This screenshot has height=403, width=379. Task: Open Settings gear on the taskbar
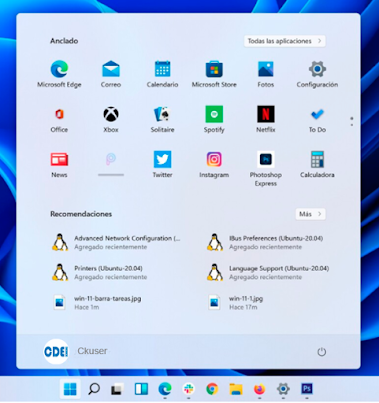pyautogui.click(x=283, y=389)
